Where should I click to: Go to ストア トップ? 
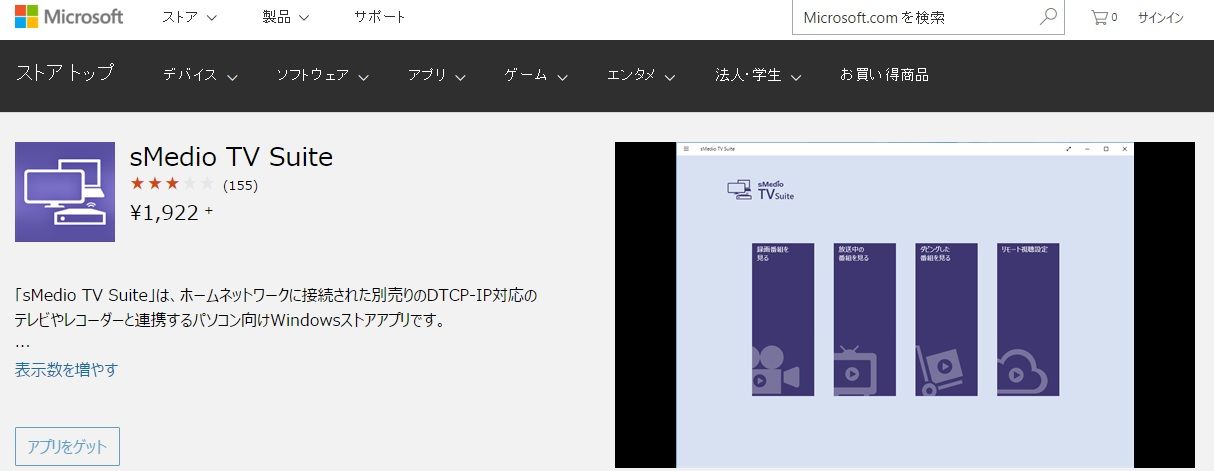(64, 73)
